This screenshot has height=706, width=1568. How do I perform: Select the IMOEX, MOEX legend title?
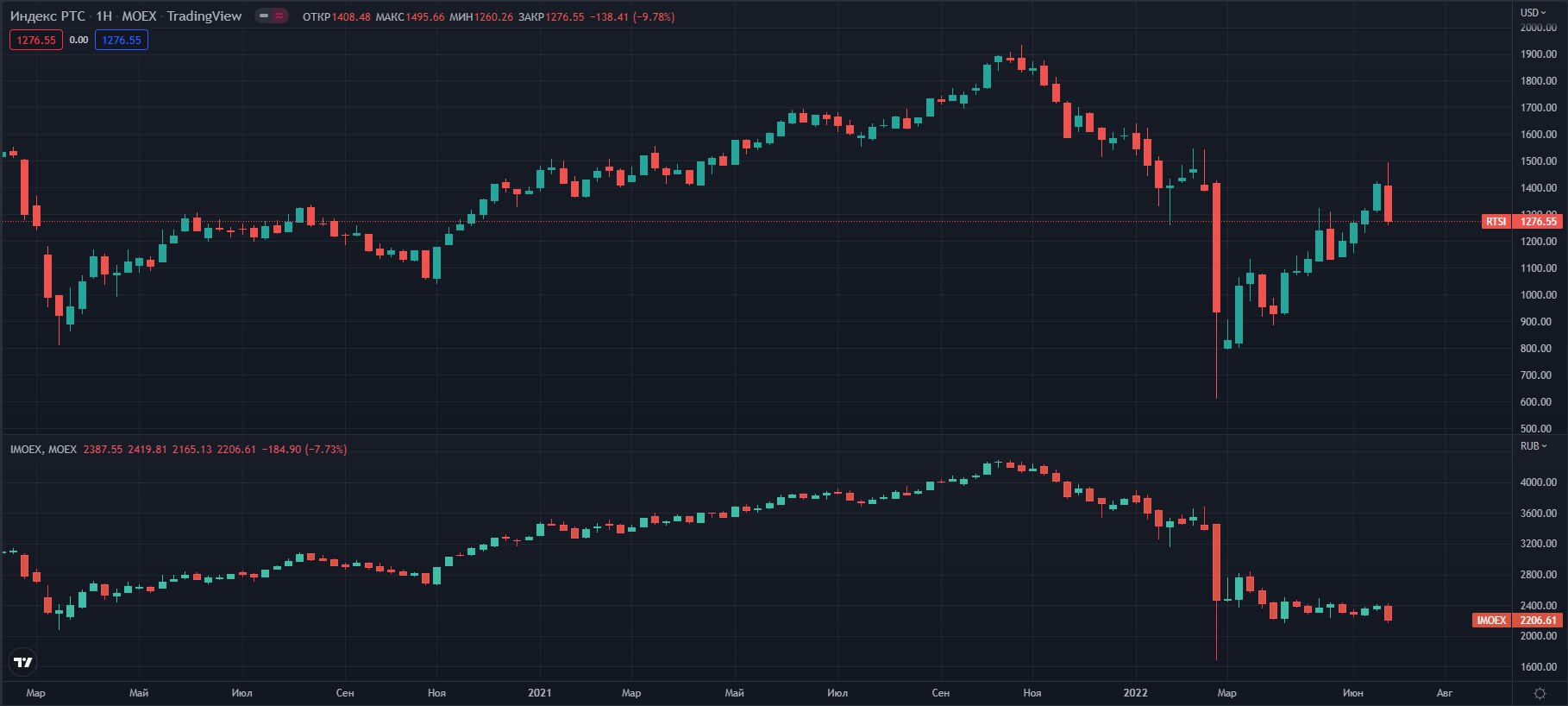click(x=43, y=450)
